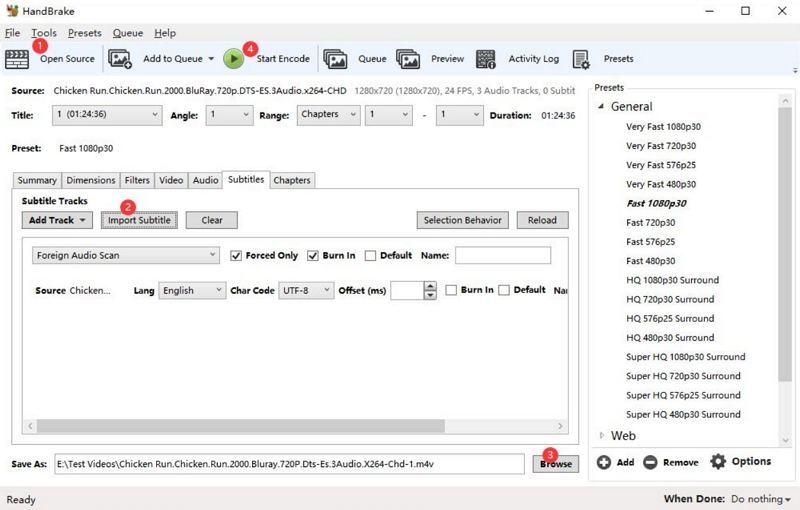This screenshot has width=800, height=510.
Task: Open the Lang English dropdown
Action: 192,291
